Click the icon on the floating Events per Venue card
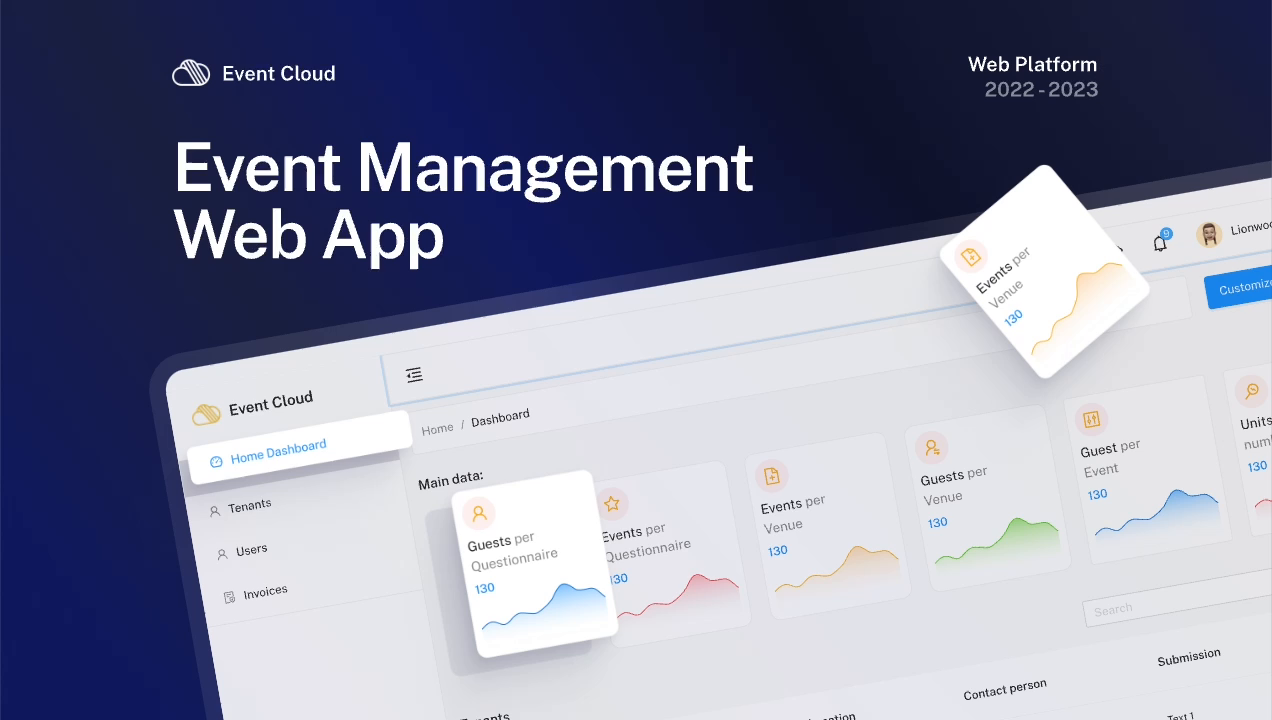This screenshot has height=720, width=1272. coord(970,257)
